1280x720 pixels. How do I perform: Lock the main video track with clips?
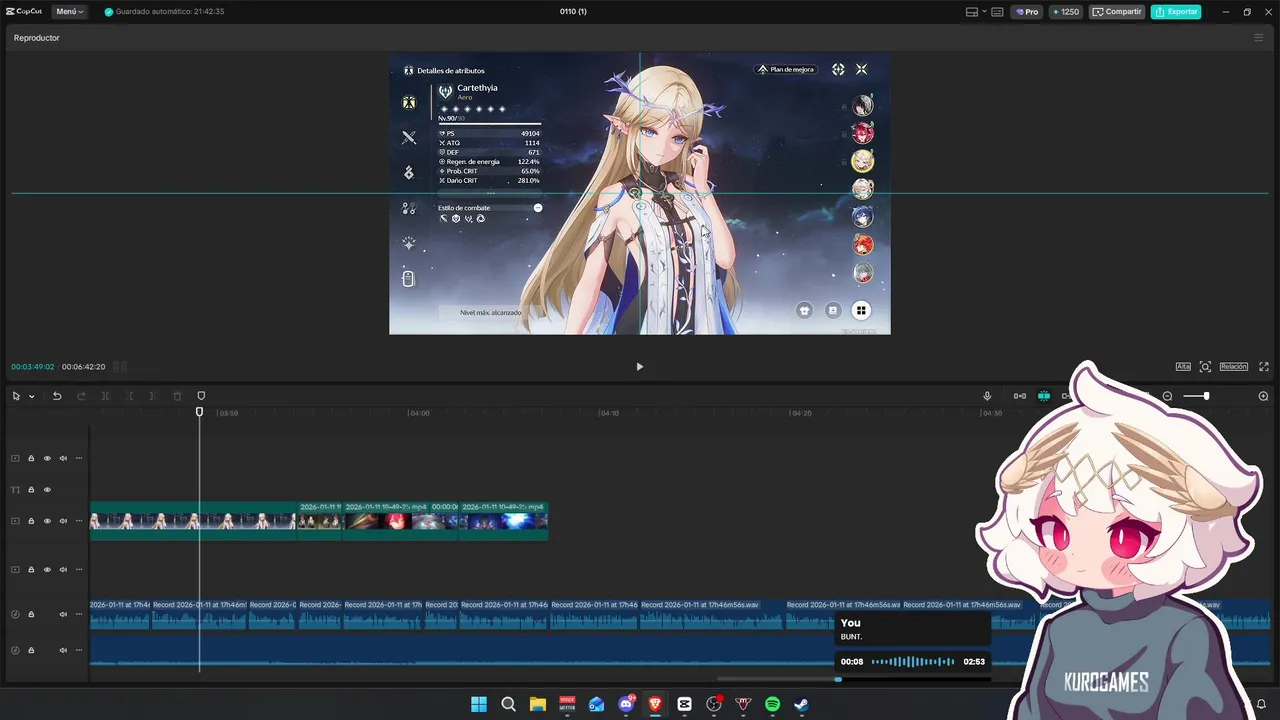pyautogui.click(x=31, y=521)
